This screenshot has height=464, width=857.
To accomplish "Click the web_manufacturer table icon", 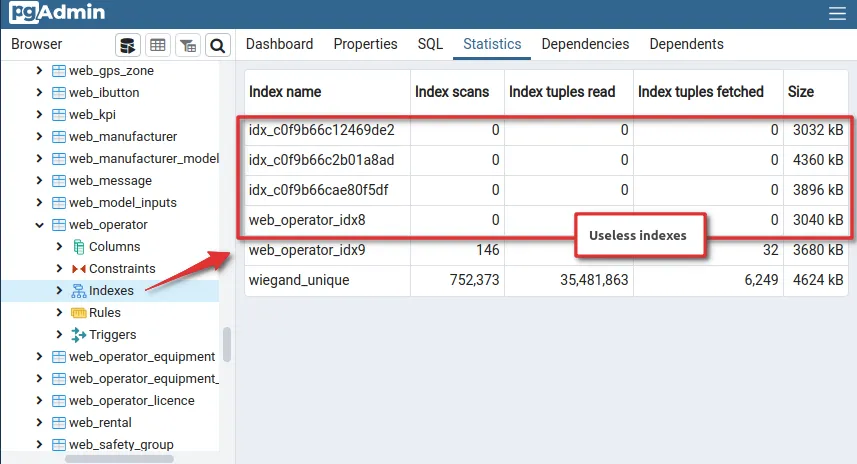I will pos(58,137).
